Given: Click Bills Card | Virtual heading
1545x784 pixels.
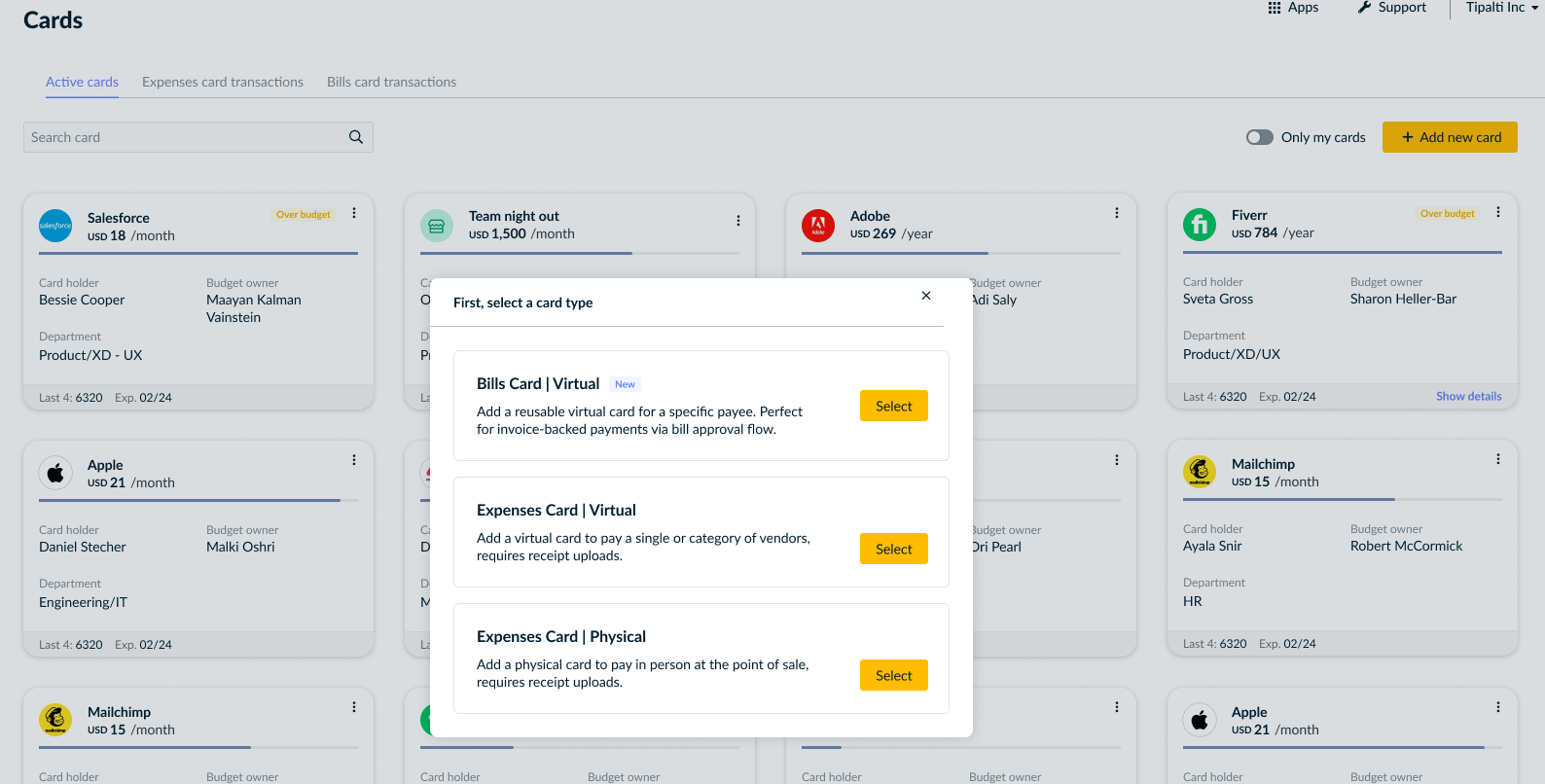Looking at the screenshot, I should [x=538, y=383].
